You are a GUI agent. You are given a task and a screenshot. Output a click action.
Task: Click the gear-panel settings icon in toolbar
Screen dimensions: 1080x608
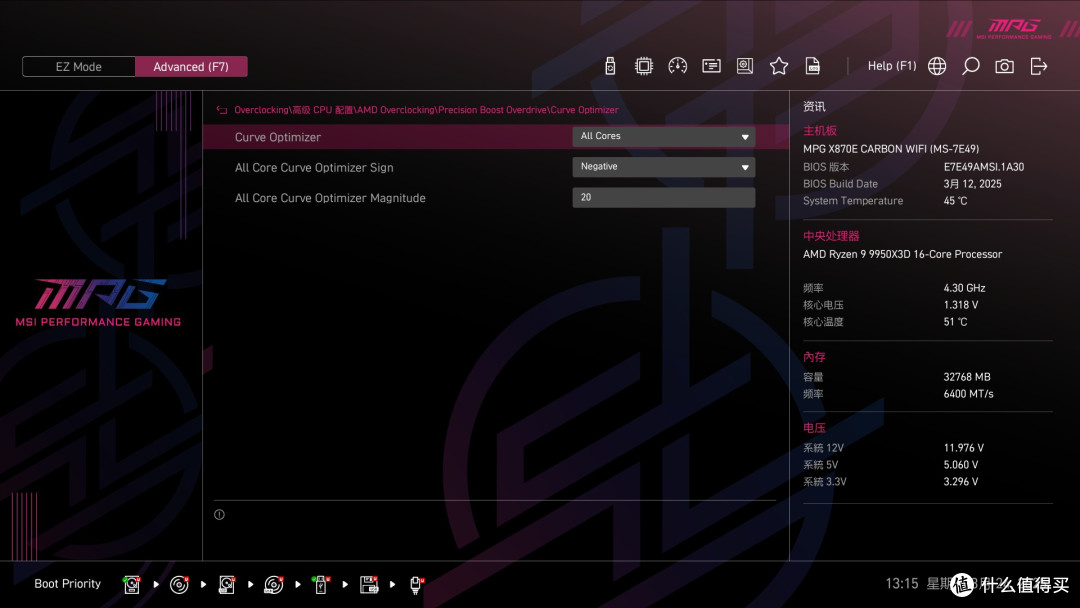[x=745, y=66]
